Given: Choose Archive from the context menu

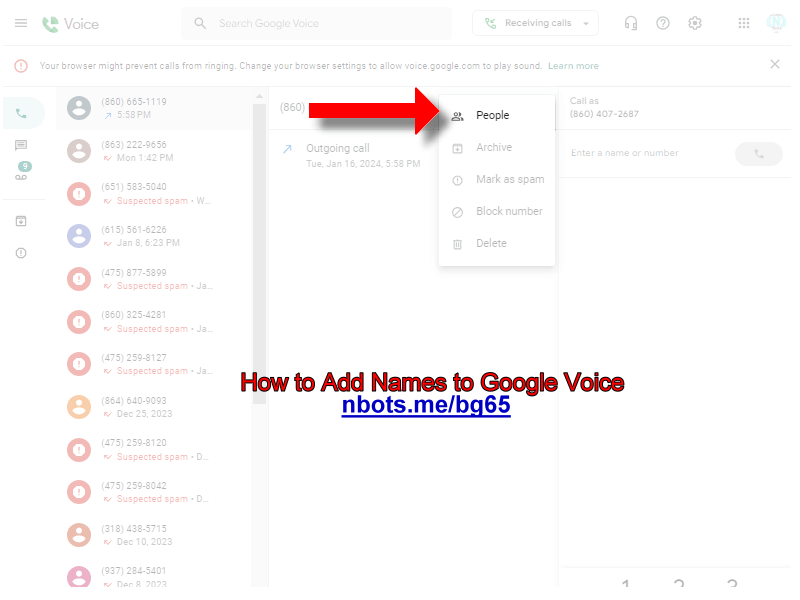Looking at the screenshot, I should (497, 147).
